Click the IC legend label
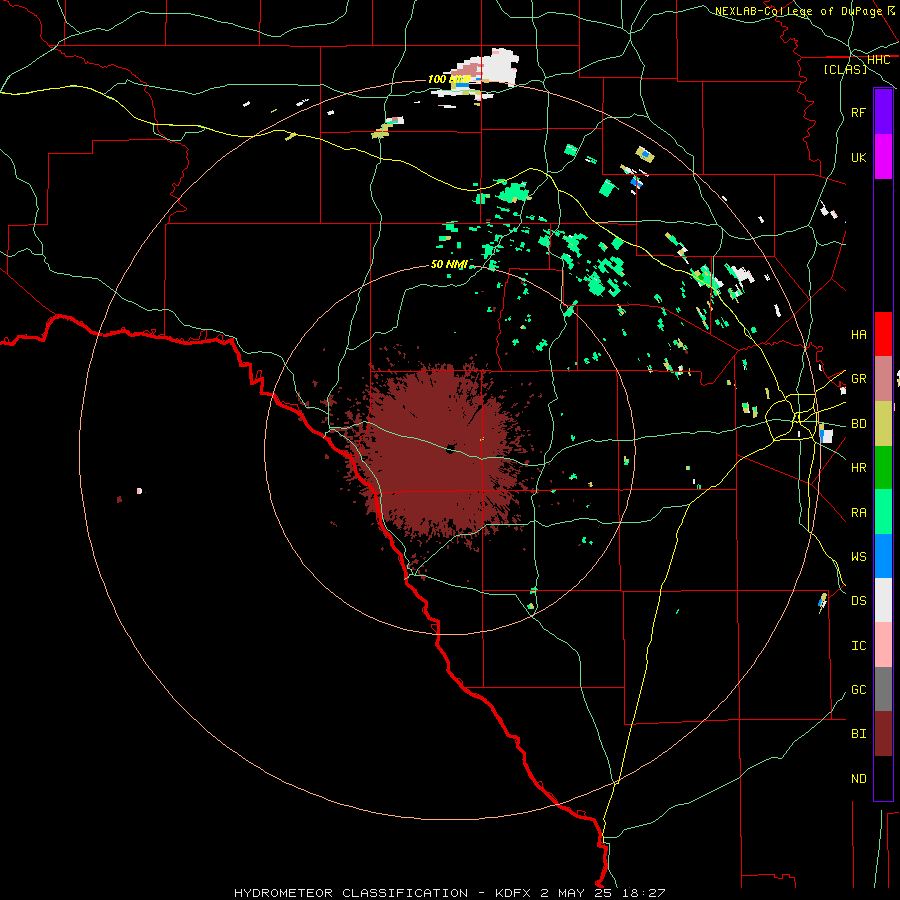The image size is (900, 900). click(858, 646)
